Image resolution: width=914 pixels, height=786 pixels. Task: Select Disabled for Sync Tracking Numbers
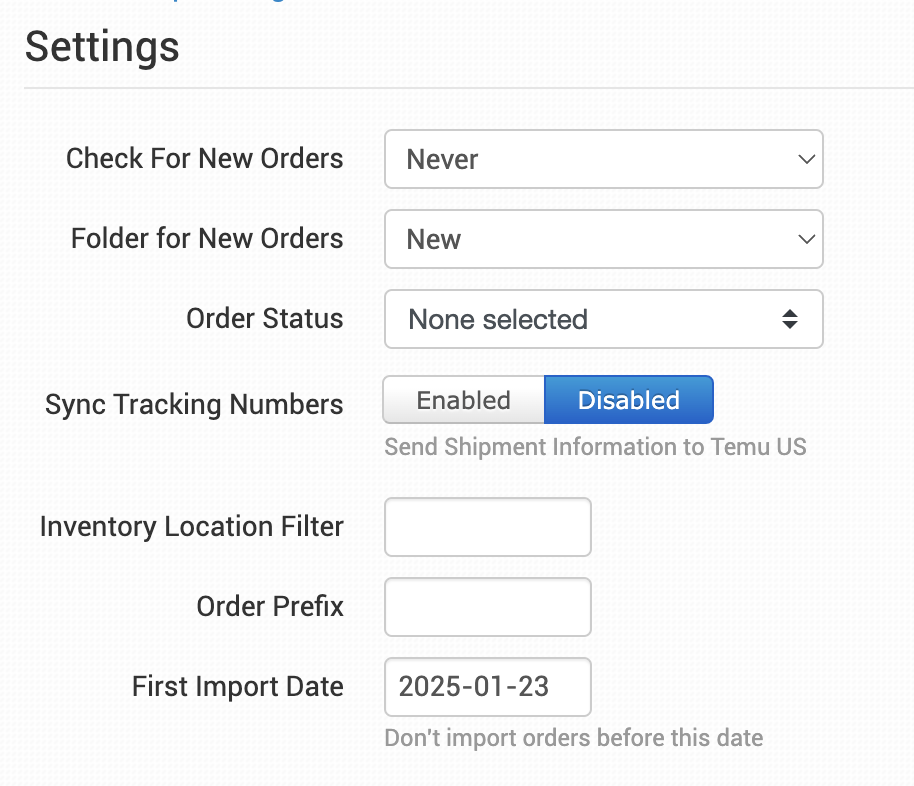628,400
